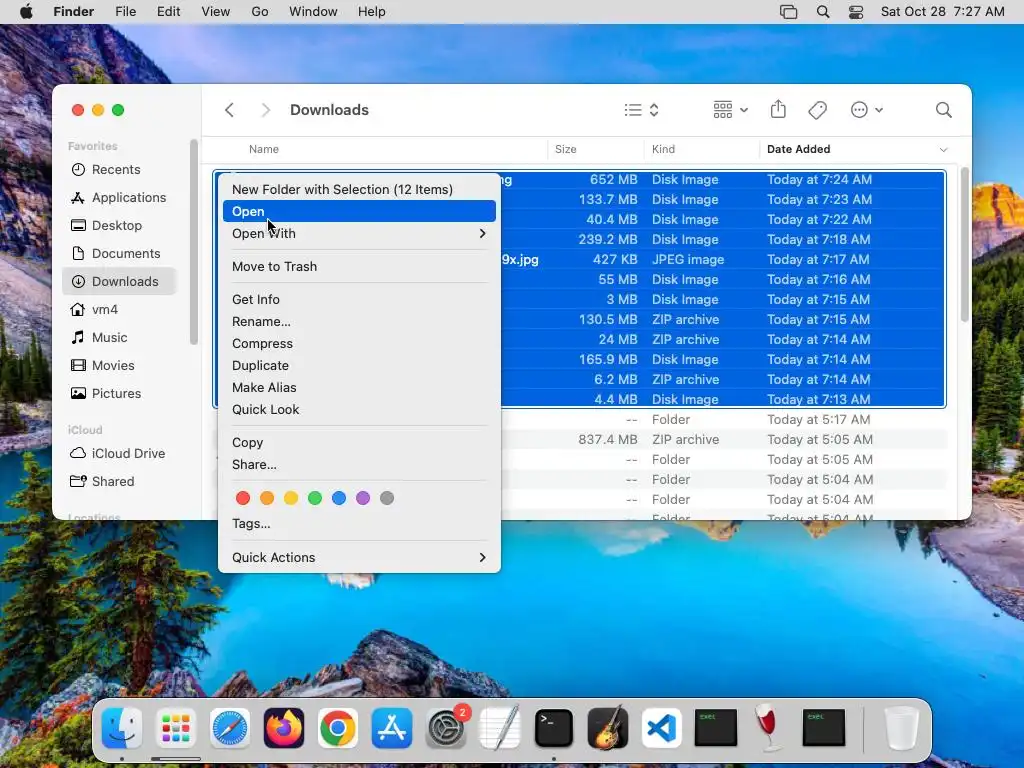Select Quick Look in the context menu
Image resolution: width=1024 pixels, height=768 pixels.
click(x=359, y=409)
